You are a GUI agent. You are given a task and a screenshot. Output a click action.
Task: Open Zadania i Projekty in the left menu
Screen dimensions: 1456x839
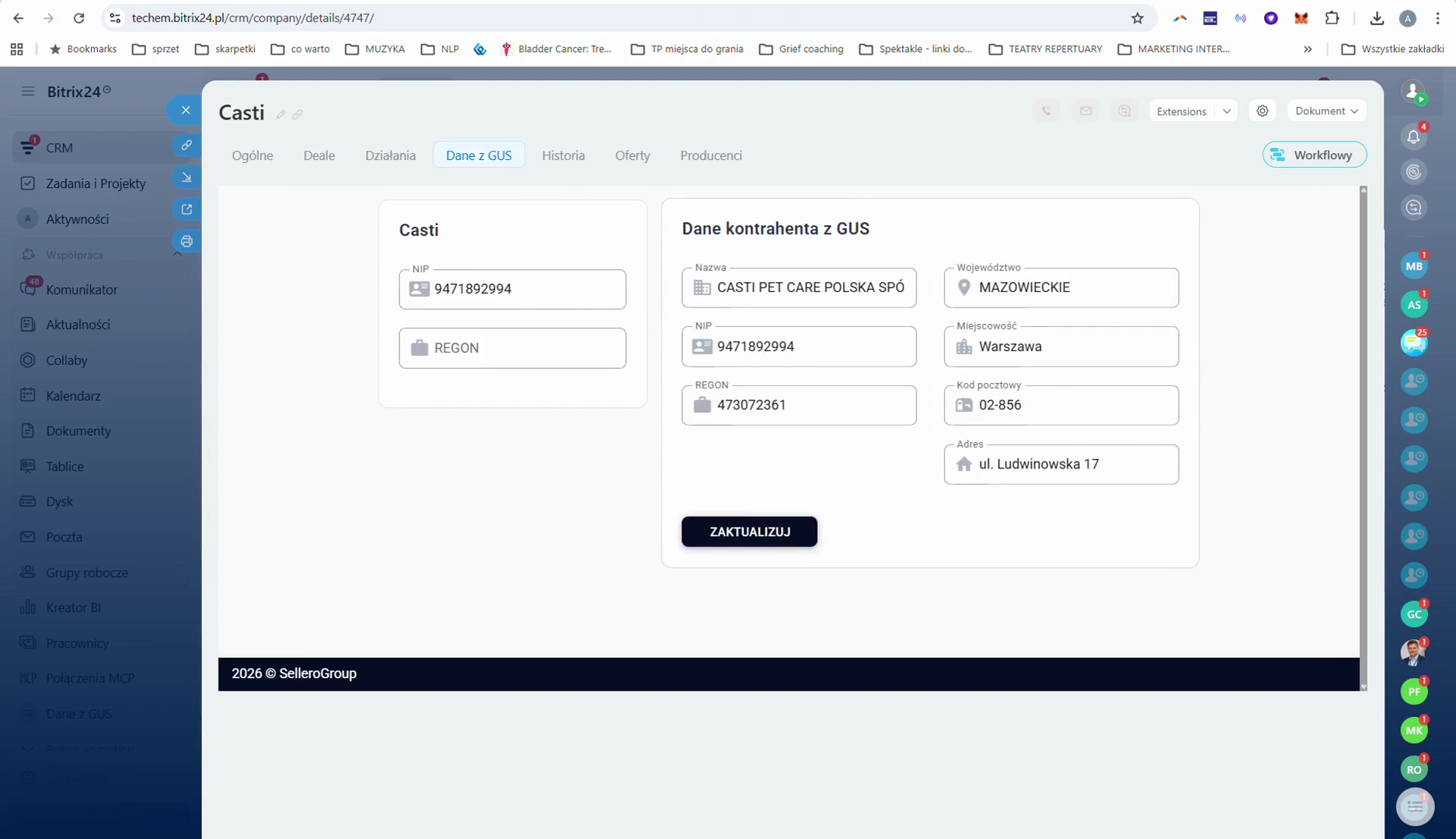click(96, 183)
